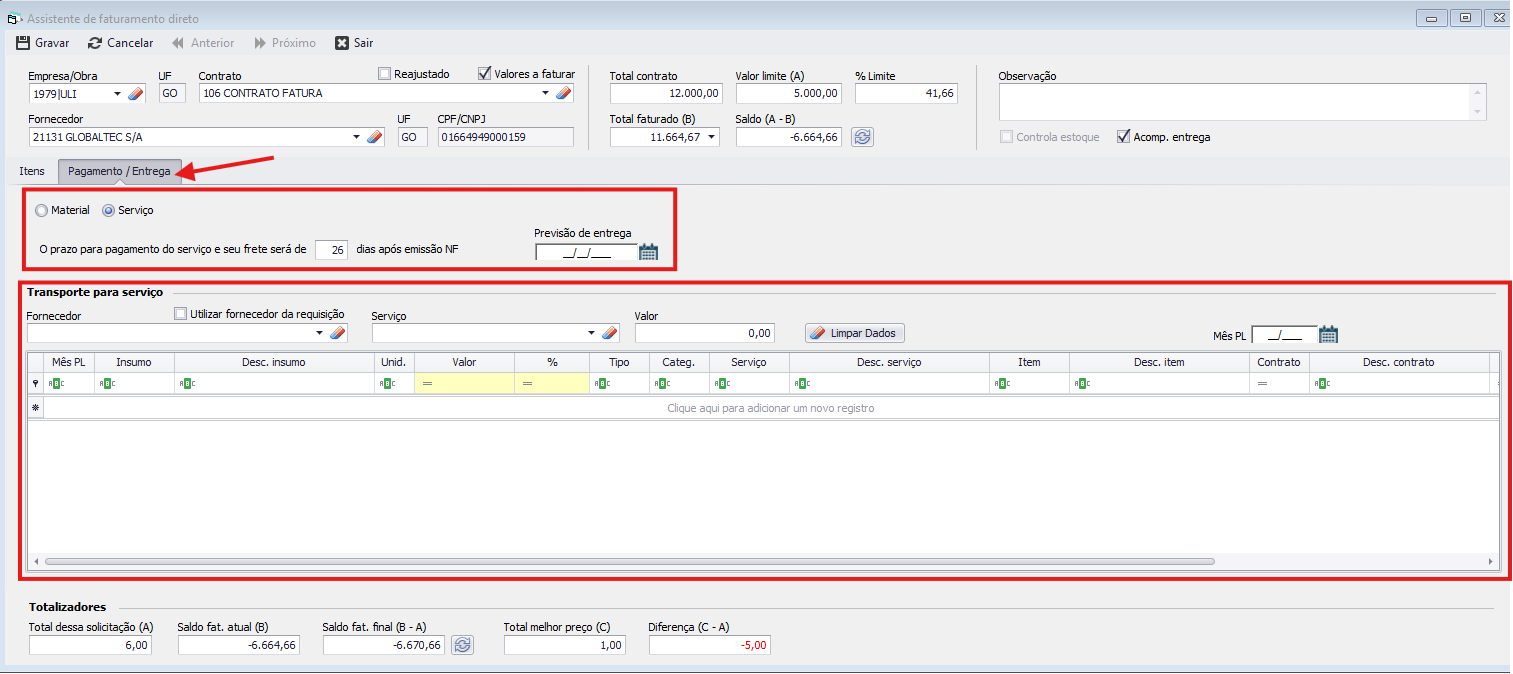Click Cancelar in the top toolbar
This screenshot has width=1513, height=674.
pyautogui.click(x=121, y=43)
